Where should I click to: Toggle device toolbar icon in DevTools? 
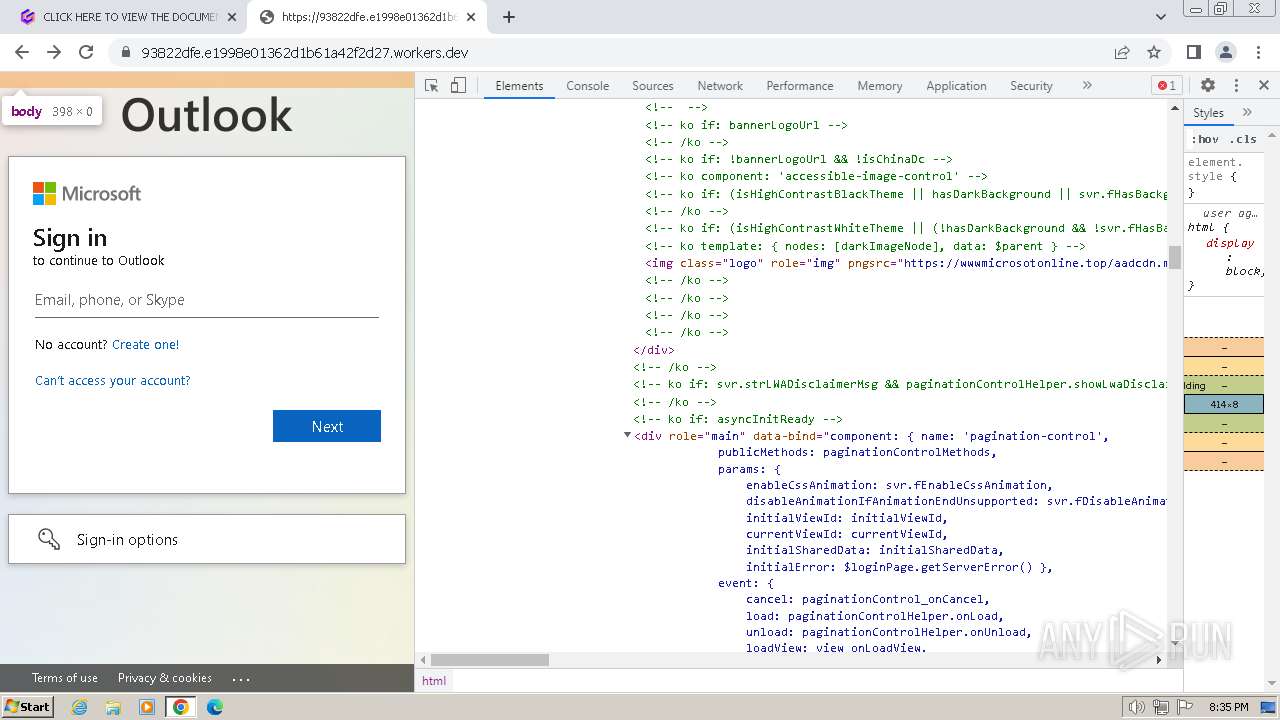[458, 86]
